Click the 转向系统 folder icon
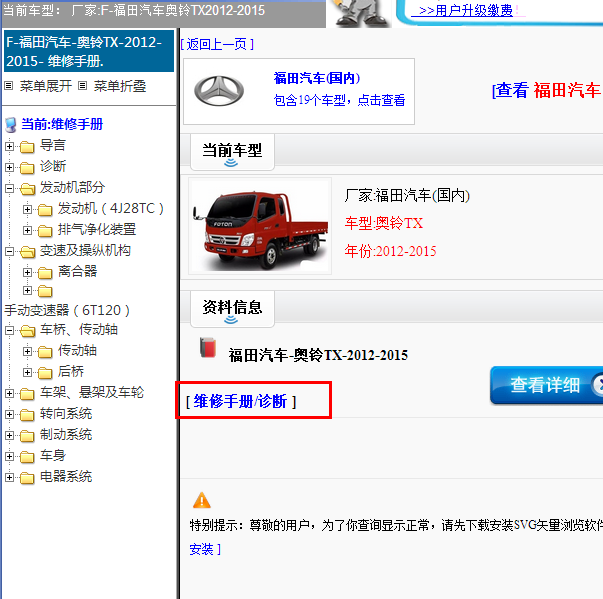This screenshot has height=599, width=603. pyautogui.click(x=27, y=414)
